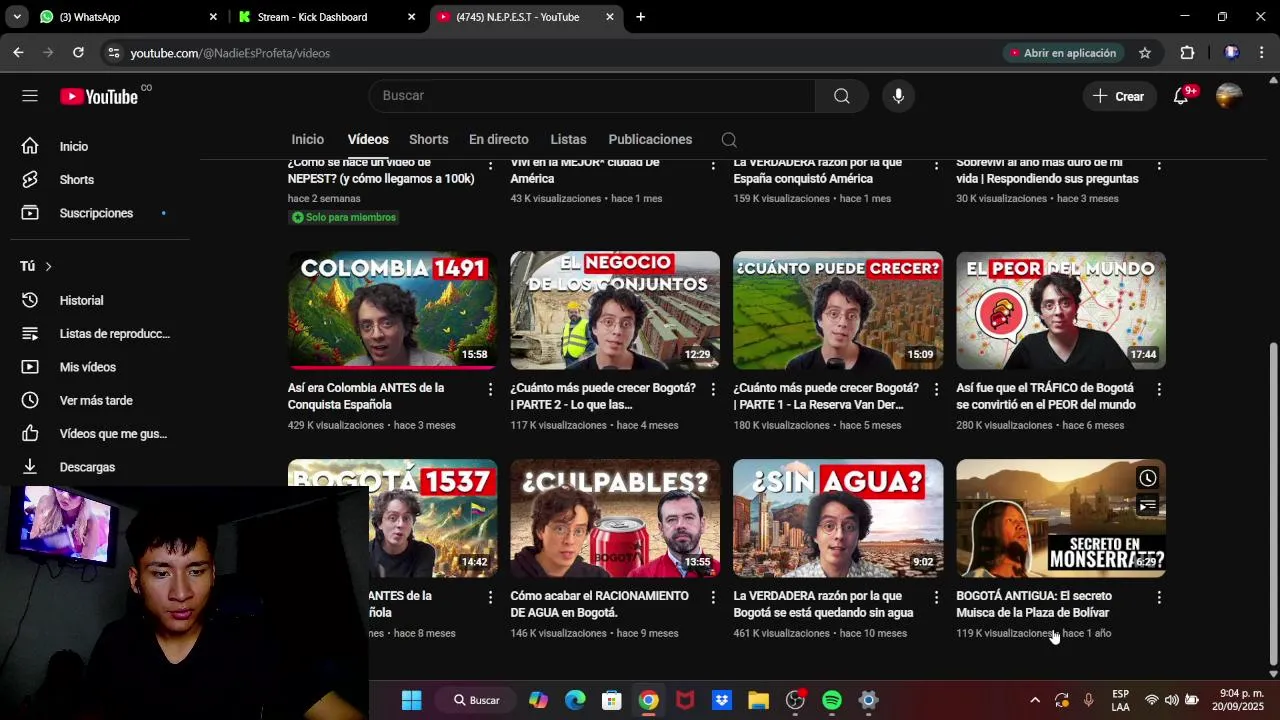This screenshot has width=1280, height=720.
Task: Start voice search with microphone icon
Action: tap(898, 96)
